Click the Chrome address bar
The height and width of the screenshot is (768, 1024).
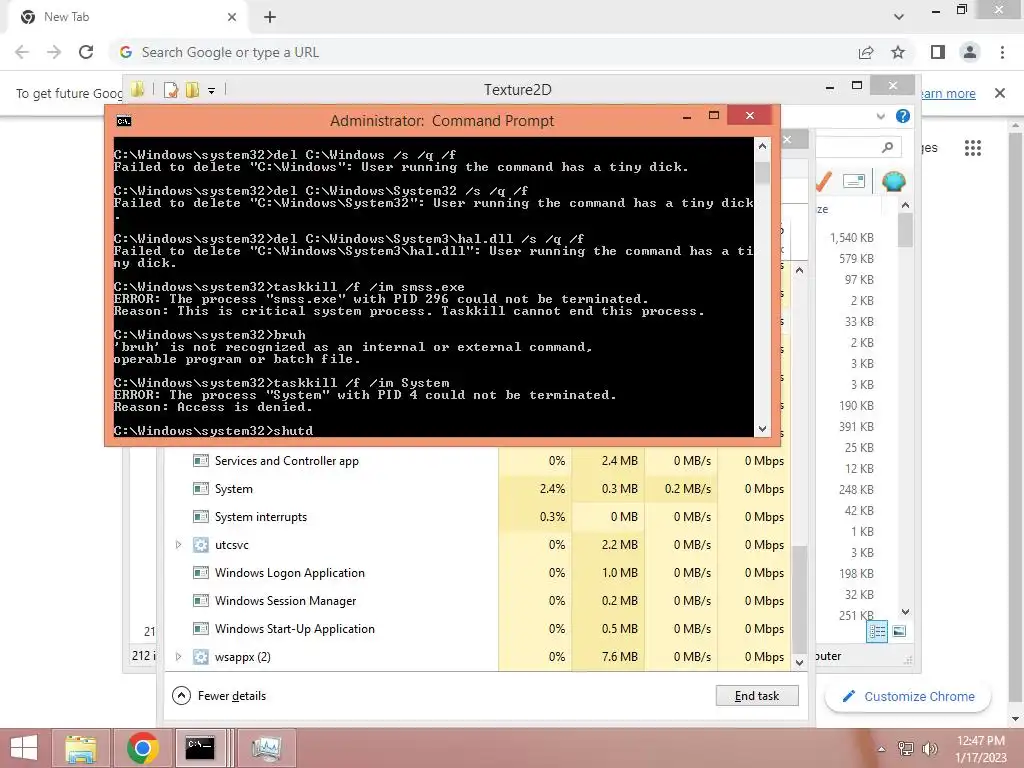point(483,52)
